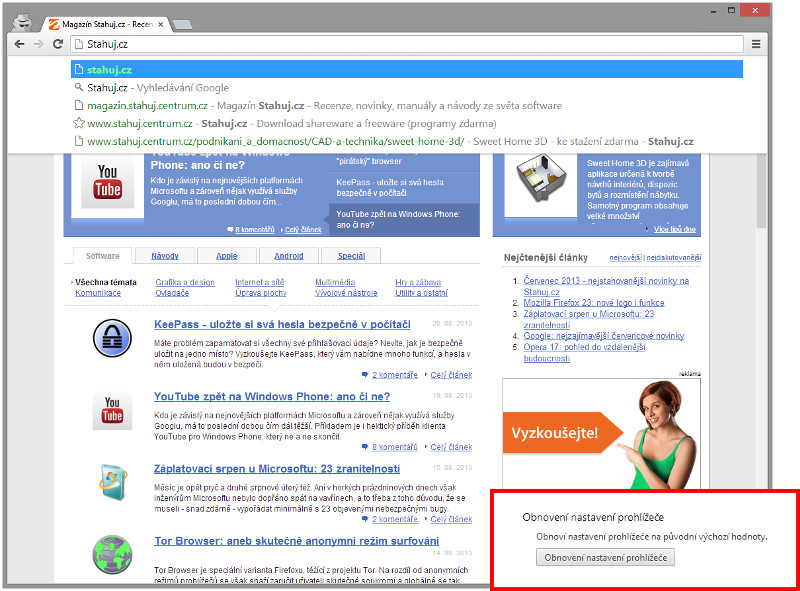Filter by Grafika a design

point(185,282)
